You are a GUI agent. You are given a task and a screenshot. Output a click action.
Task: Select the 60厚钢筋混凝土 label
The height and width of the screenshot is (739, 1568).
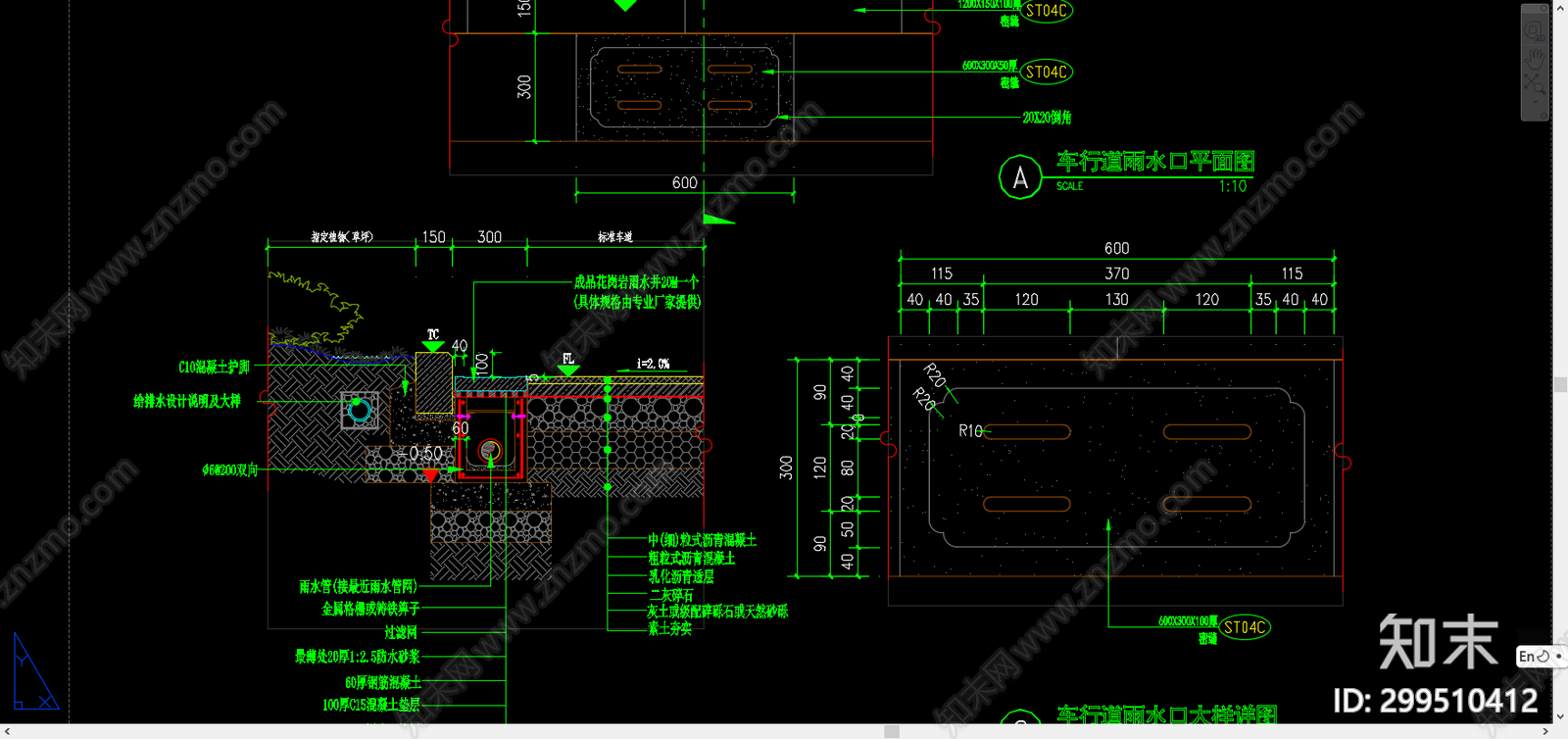click(x=382, y=682)
